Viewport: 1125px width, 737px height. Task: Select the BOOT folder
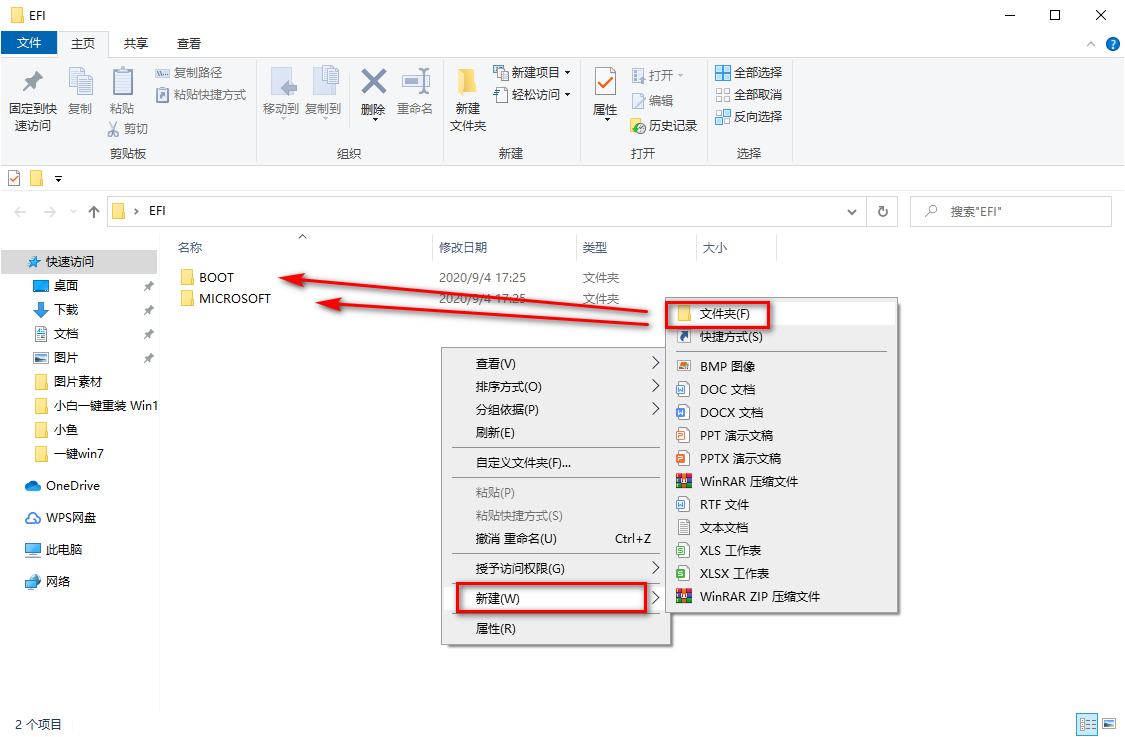pos(207,277)
